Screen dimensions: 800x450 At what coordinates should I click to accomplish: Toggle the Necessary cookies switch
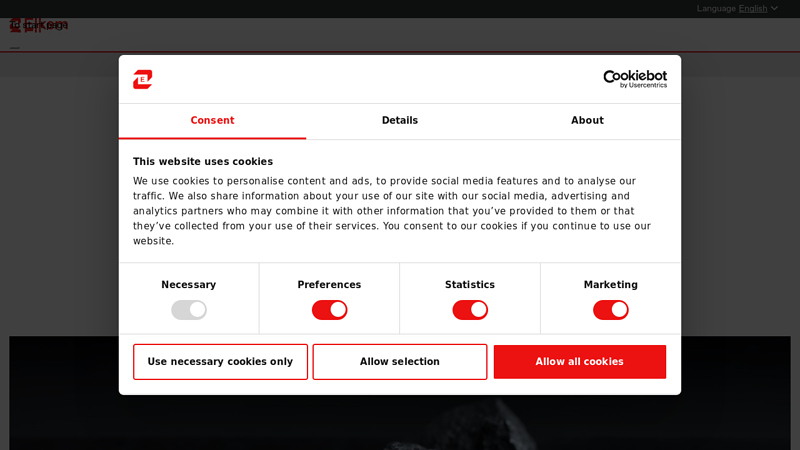click(189, 310)
